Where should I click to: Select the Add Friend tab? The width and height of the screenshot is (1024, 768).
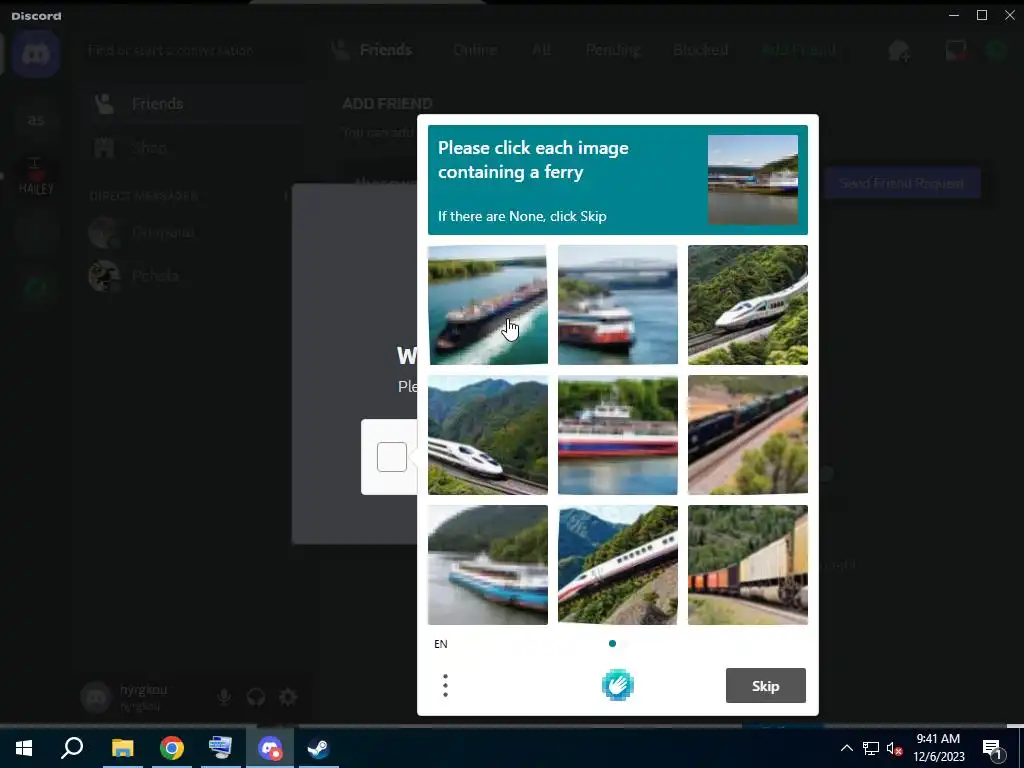(799, 50)
